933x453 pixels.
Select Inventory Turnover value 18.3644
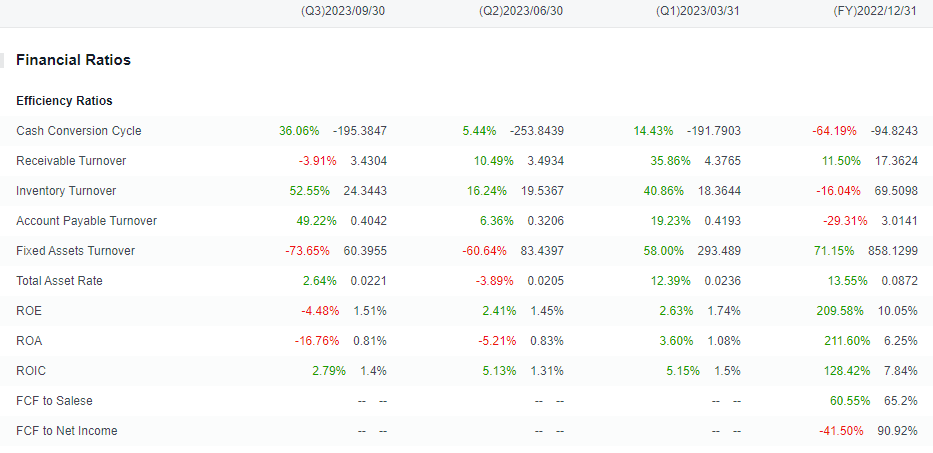click(719, 191)
